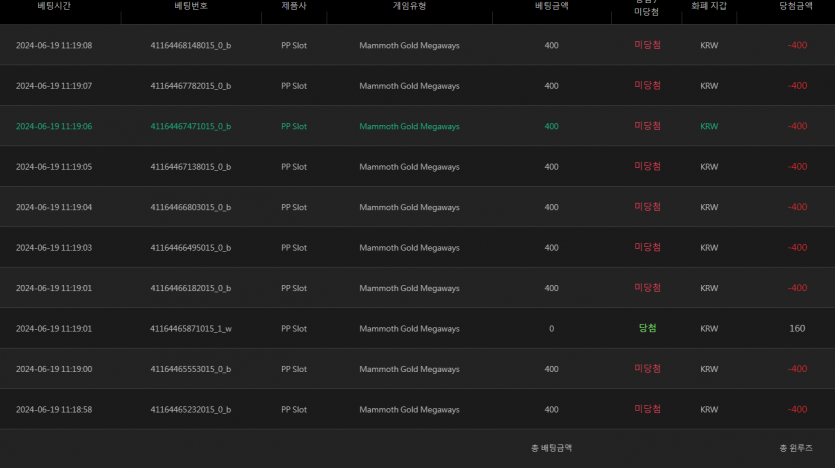Click Mammoth Gold Megaways in the 11:19:03 row
The height and width of the screenshot is (468, 835).
[x=409, y=248]
